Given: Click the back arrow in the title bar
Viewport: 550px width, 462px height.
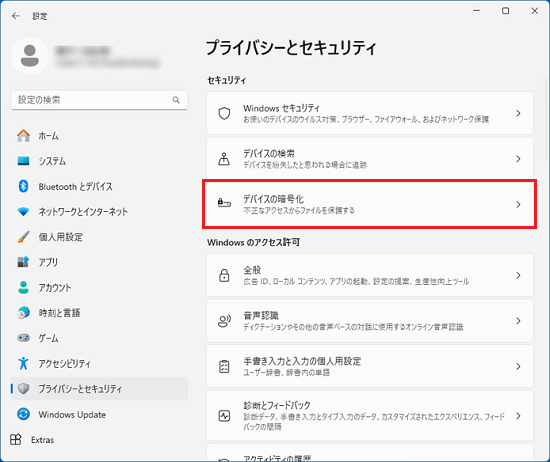Looking at the screenshot, I should 15,16.
